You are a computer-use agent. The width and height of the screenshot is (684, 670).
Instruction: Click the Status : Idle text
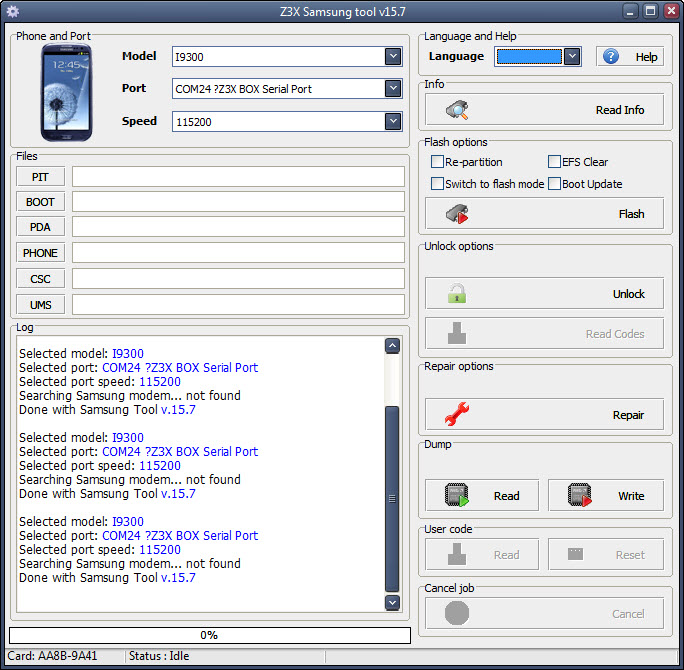159,656
